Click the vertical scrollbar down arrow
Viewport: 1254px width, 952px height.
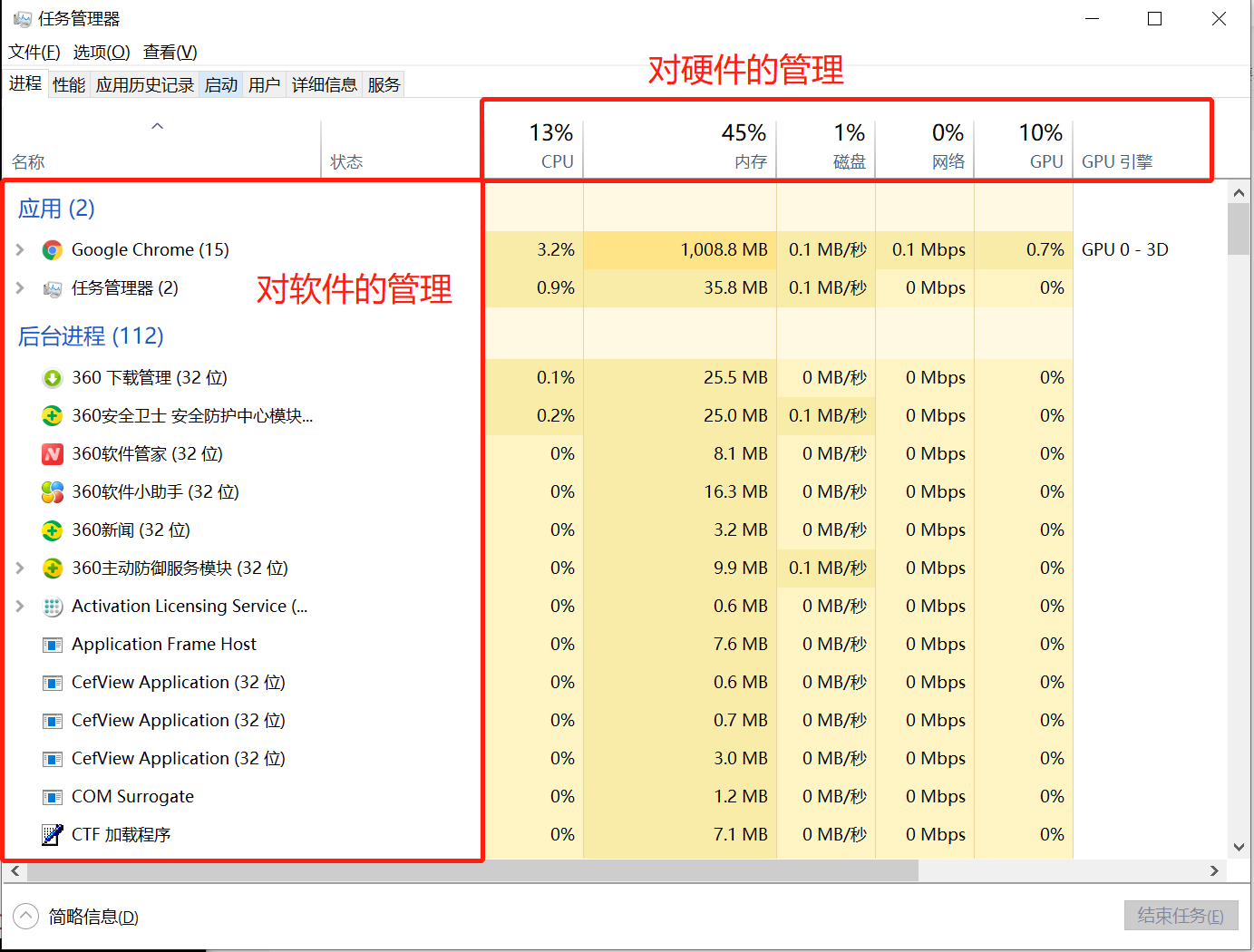pyautogui.click(x=1239, y=848)
